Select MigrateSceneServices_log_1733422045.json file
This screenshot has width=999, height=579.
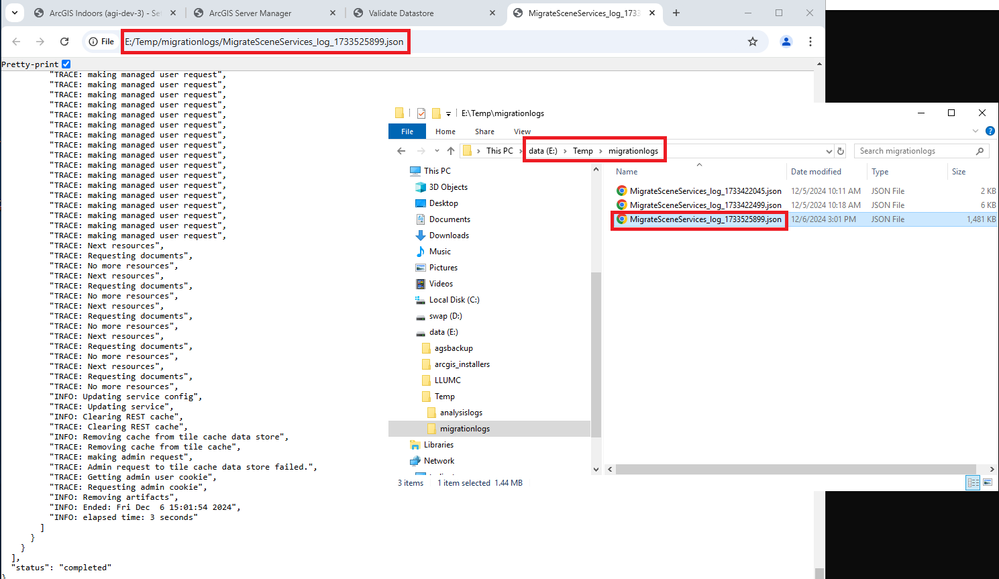click(705, 190)
